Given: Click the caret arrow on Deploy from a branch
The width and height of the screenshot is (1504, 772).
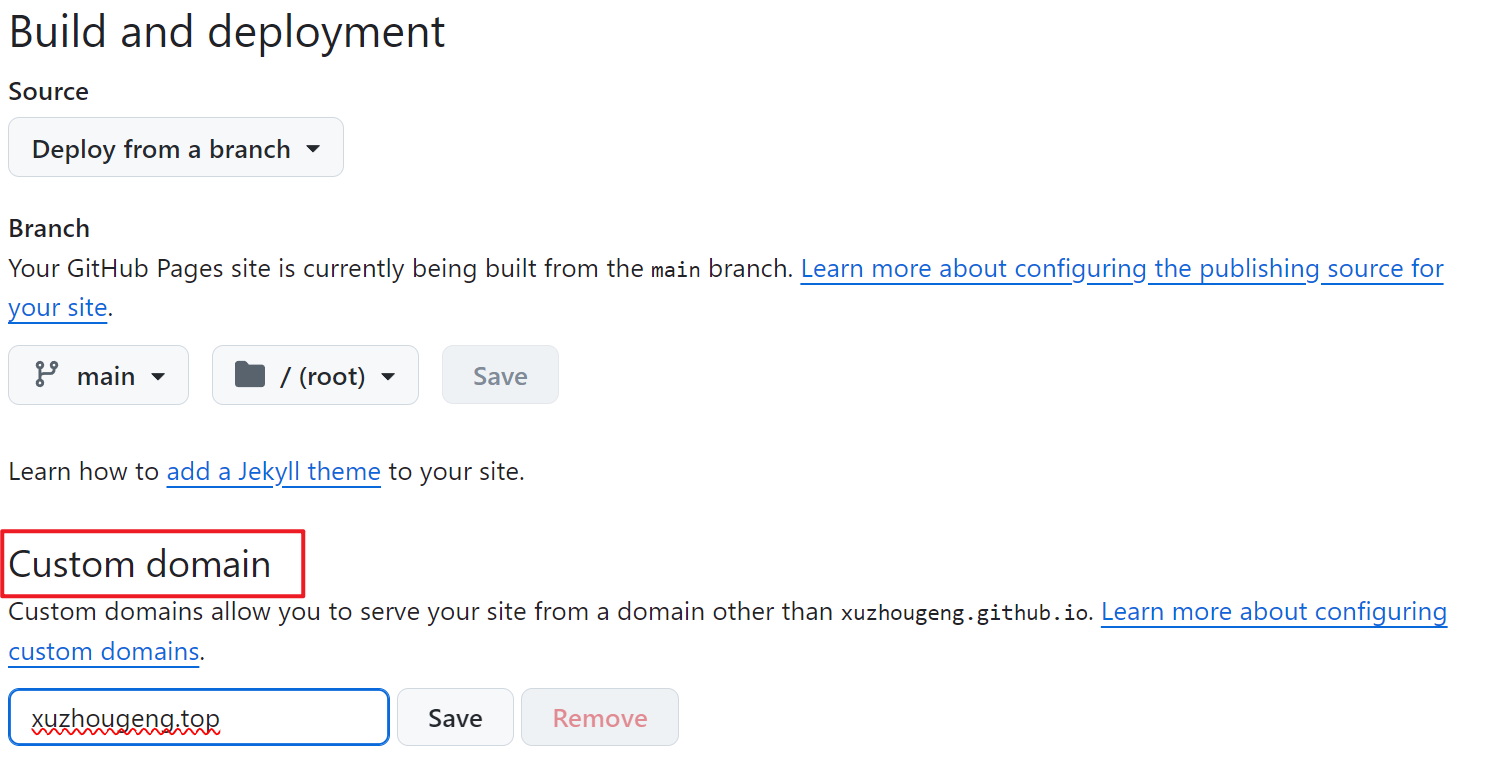Looking at the screenshot, I should click(x=313, y=149).
